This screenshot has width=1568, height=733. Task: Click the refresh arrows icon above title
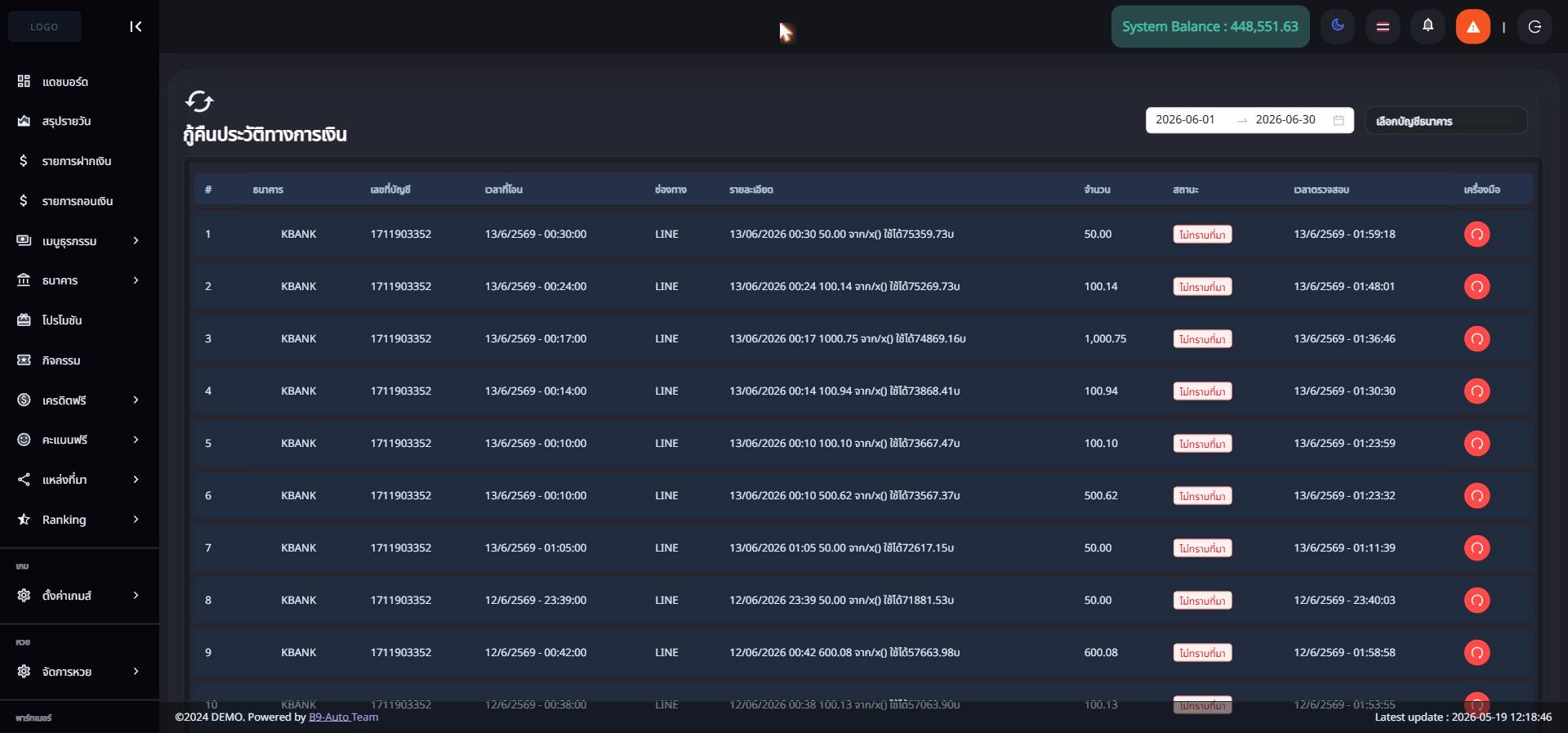[199, 101]
